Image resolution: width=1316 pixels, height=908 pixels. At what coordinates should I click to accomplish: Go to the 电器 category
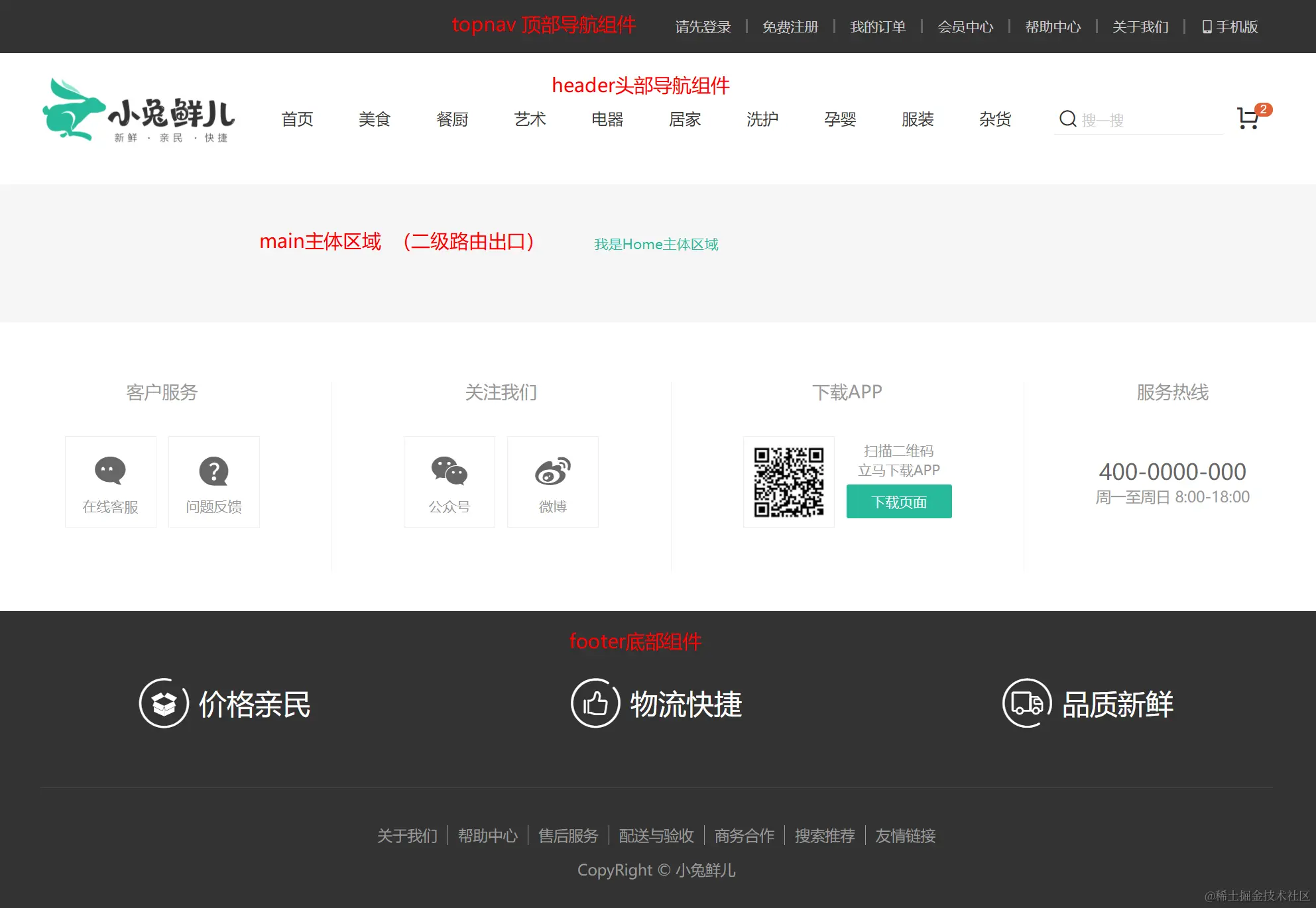tap(607, 119)
